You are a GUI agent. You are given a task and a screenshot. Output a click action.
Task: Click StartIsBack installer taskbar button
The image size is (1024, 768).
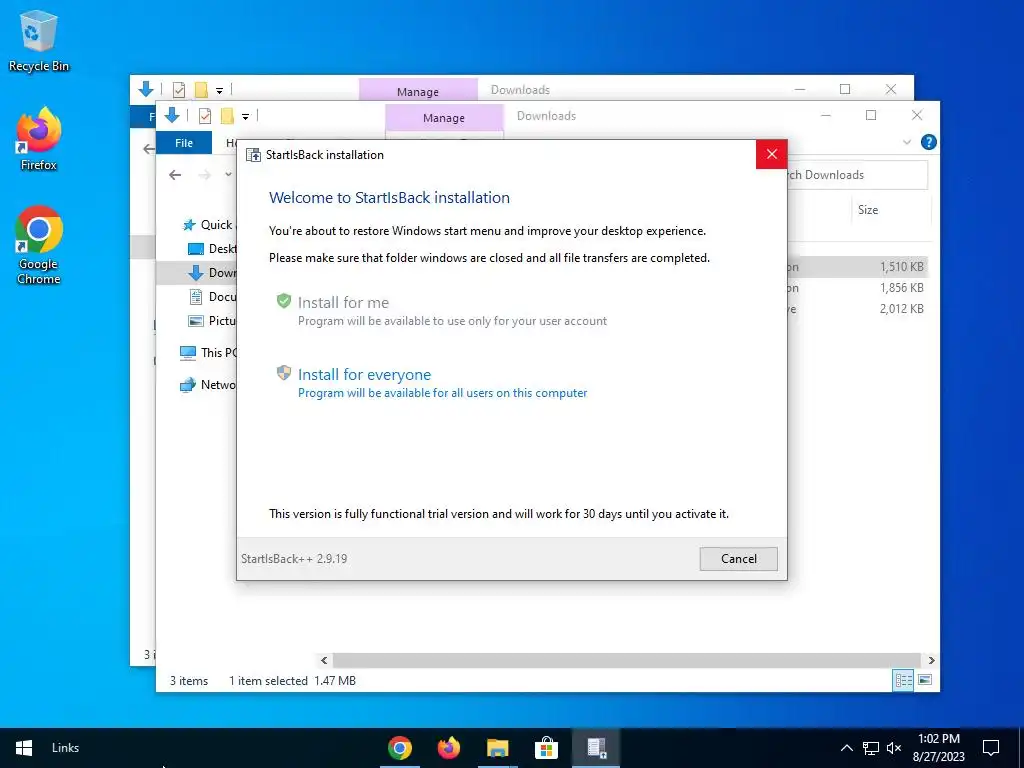[x=596, y=748]
